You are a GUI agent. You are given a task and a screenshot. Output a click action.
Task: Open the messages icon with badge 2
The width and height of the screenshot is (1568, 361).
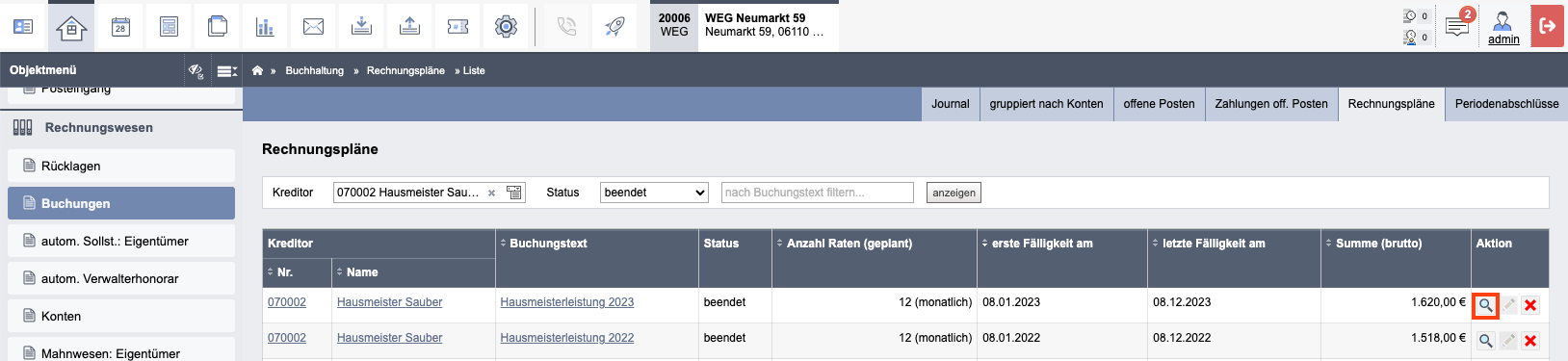(x=1458, y=26)
